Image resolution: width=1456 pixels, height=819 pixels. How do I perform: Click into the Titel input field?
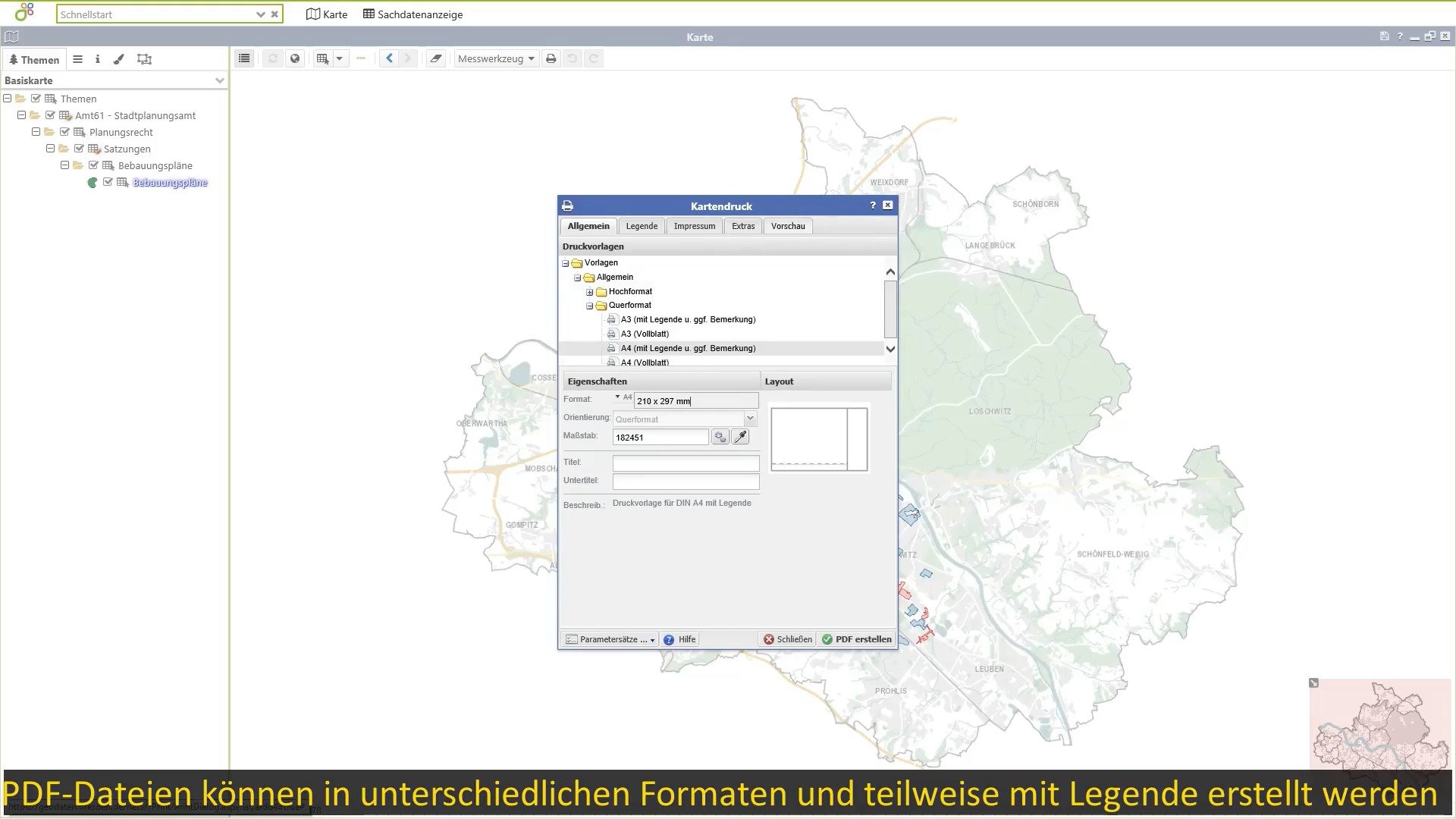pos(686,463)
